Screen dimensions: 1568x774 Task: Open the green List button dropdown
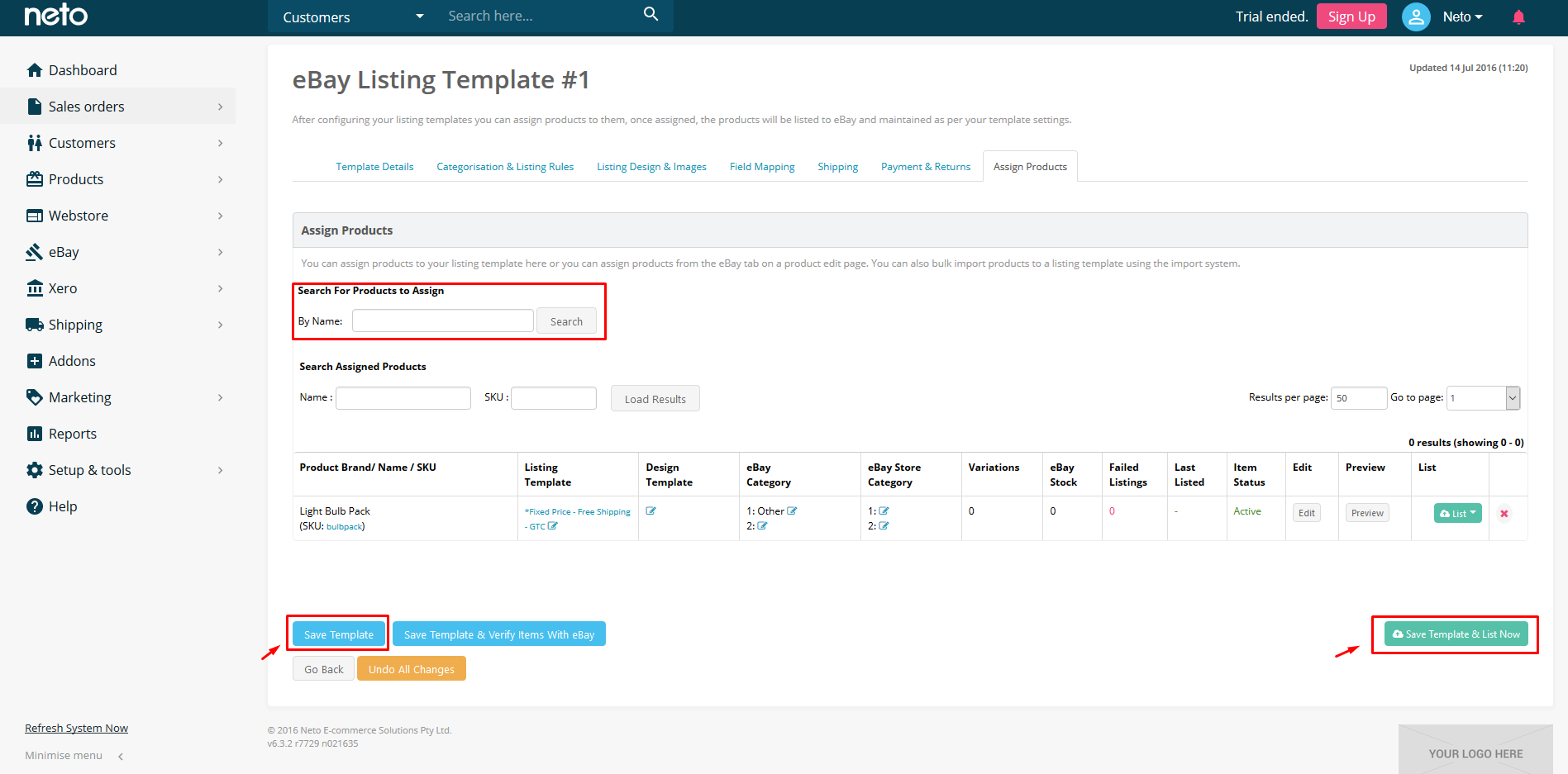(x=1458, y=513)
